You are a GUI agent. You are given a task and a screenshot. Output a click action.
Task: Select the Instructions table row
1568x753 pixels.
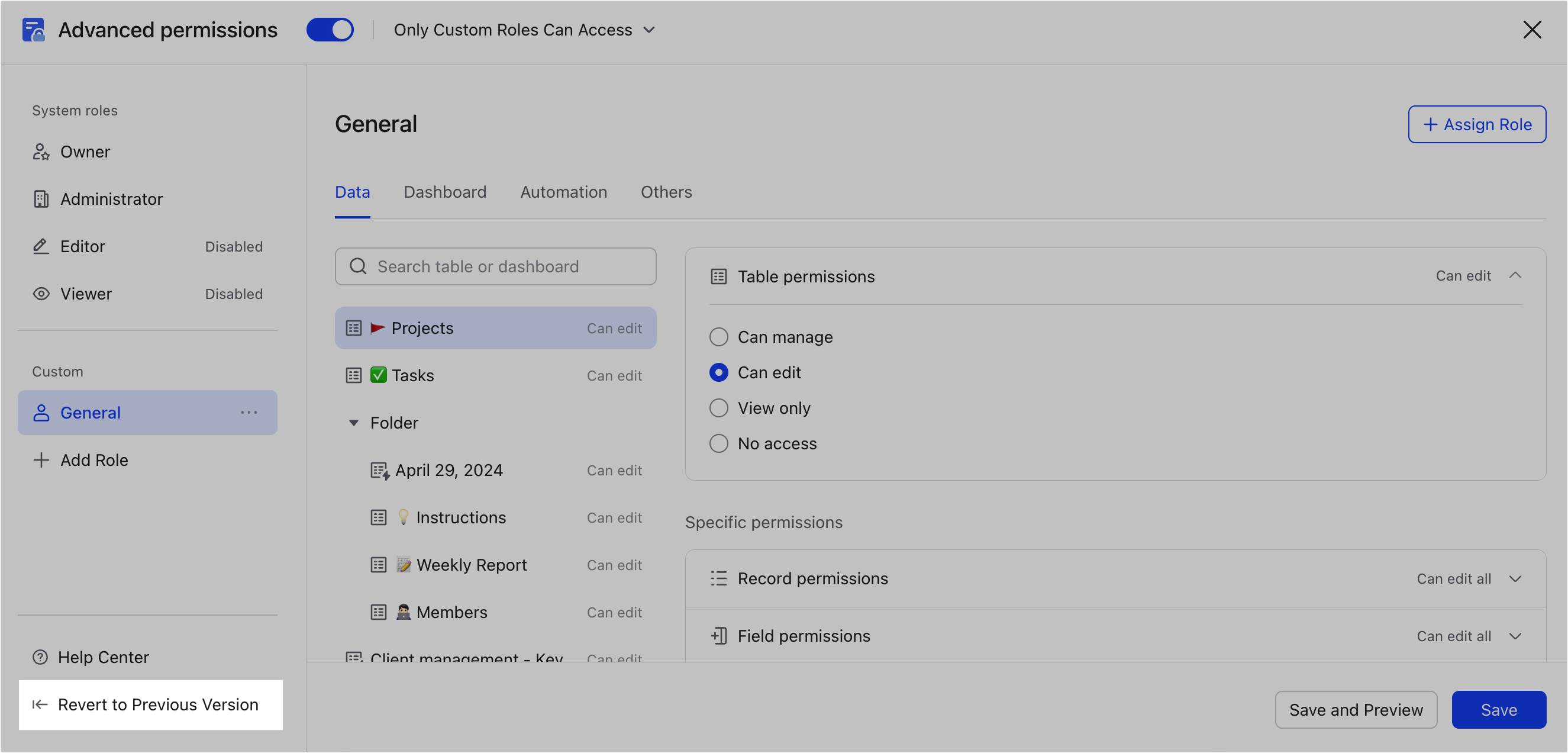[495, 517]
